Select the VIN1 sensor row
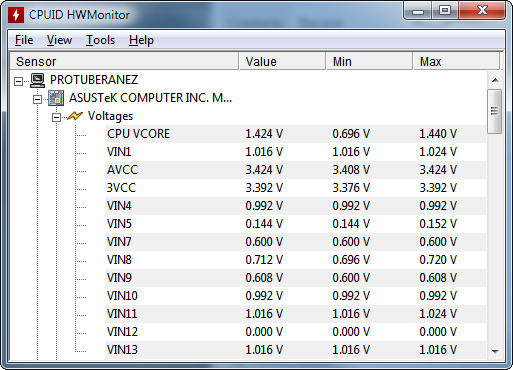Image resolution: width=513 pixels, height=370 pixels. click(x=295, y=152)
